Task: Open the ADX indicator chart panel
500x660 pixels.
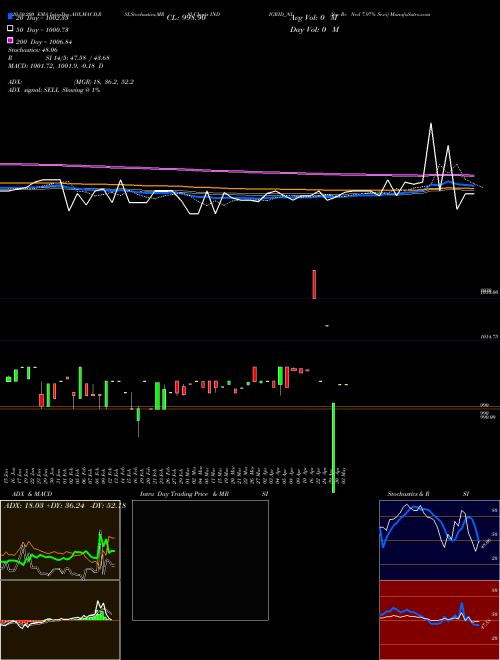Action: pyautogui.click(x=60, y=540)
